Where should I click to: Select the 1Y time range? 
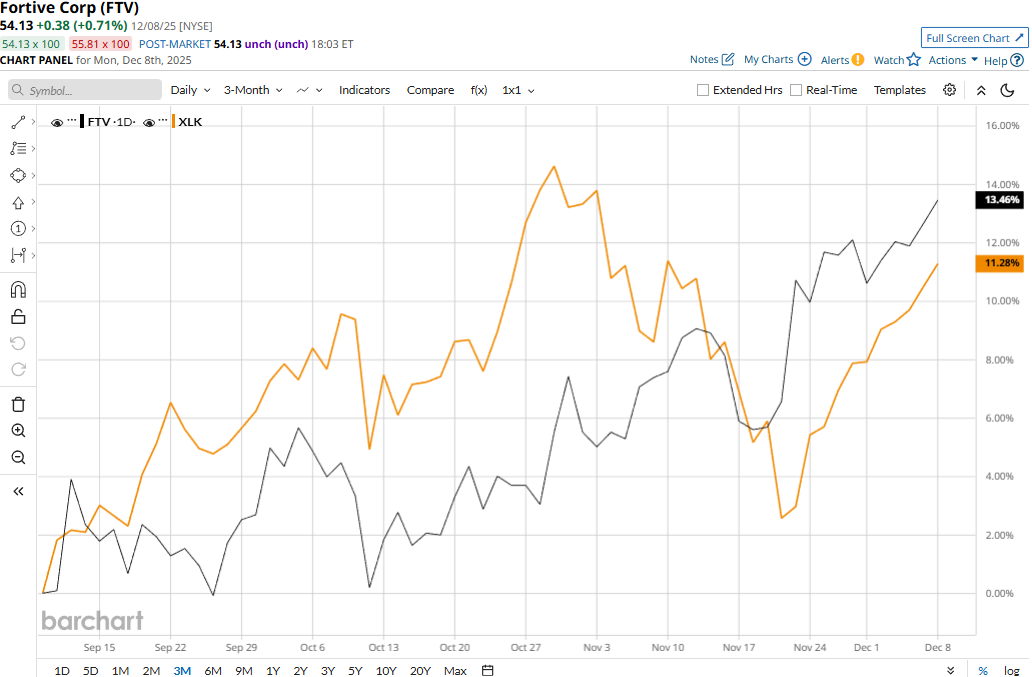tap(272, 670)
